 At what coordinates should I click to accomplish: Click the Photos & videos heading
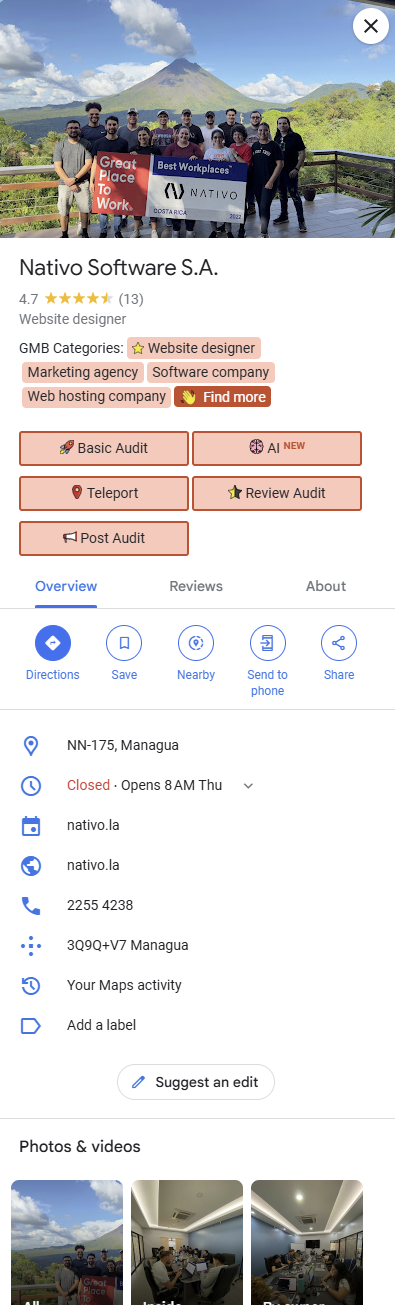(80, 1146)
